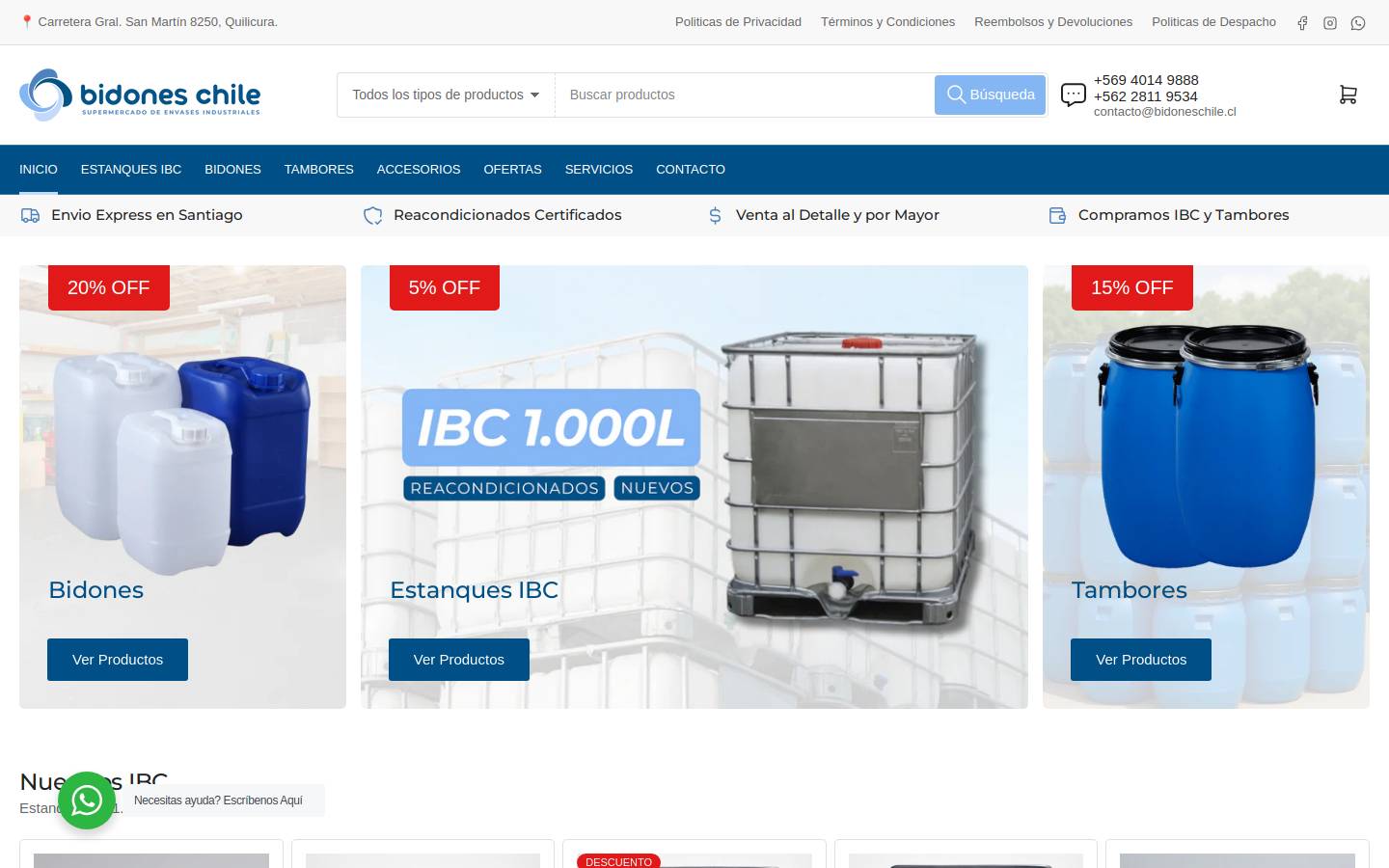Go to the TAMBORES menu item
Screen dimensions: 1389x868
click(319, 170)
